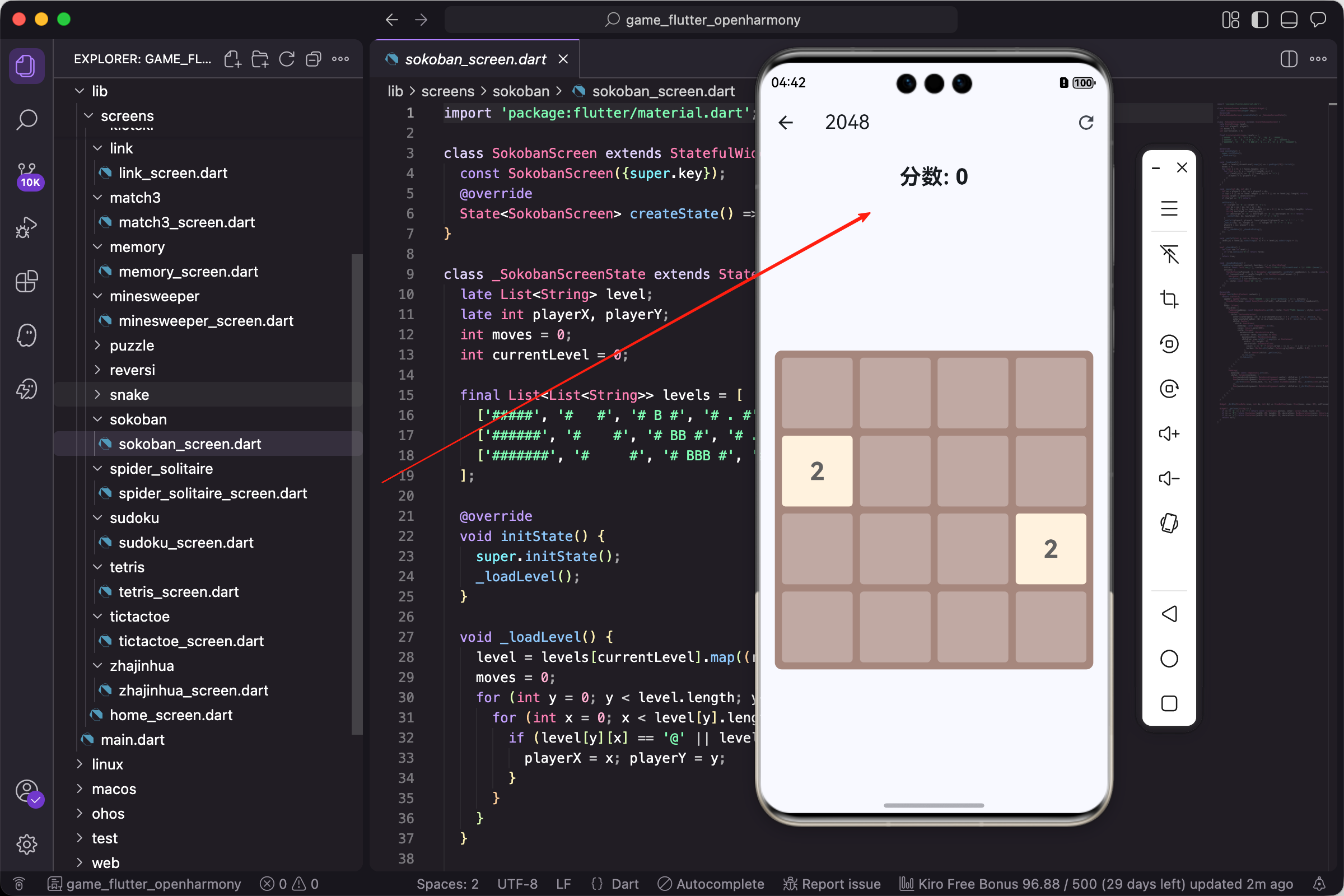Image resolution: width=1344 pixels, height=896 pixels.
Task: Click the New File icon in Explorer
Action: click(x=232, y=59)
